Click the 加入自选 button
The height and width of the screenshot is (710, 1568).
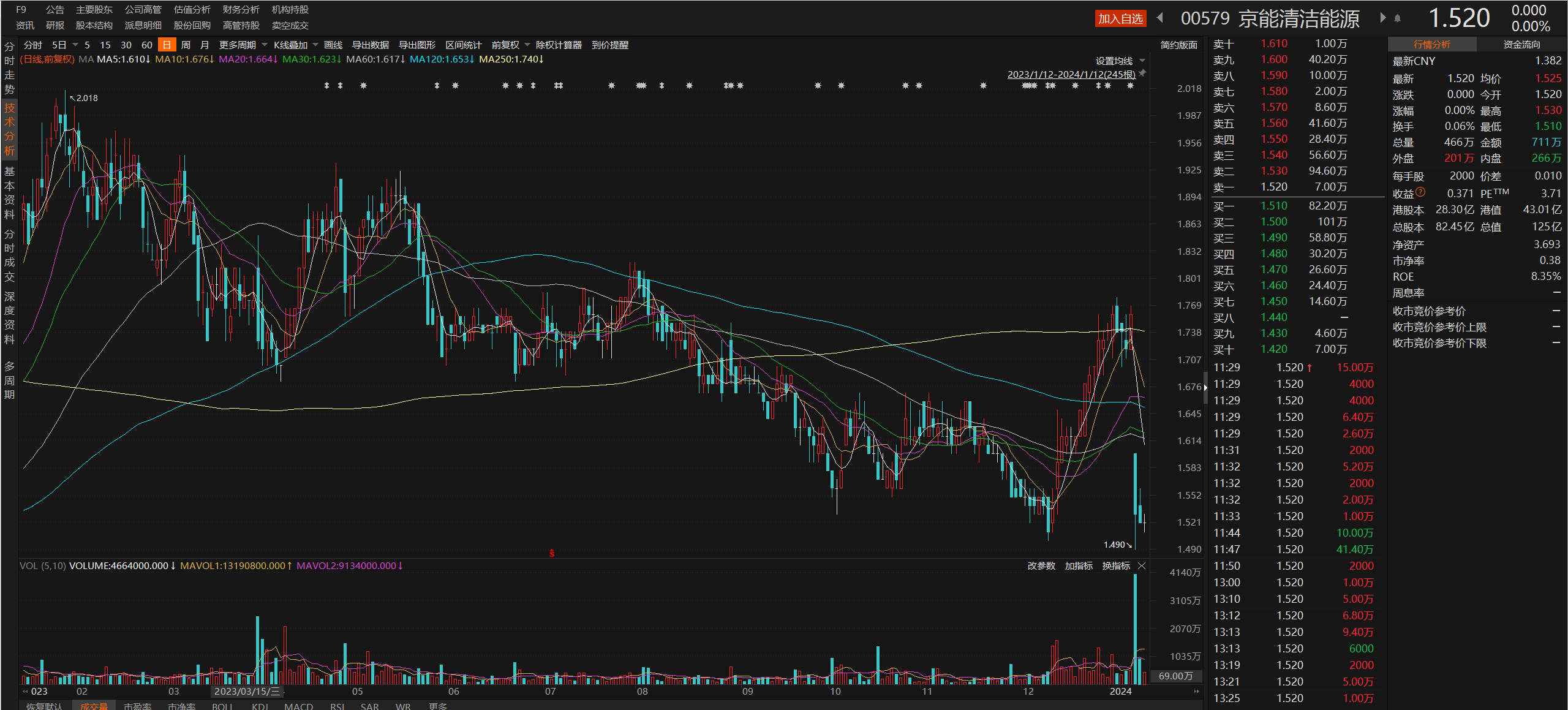(x=1120, y=18)
